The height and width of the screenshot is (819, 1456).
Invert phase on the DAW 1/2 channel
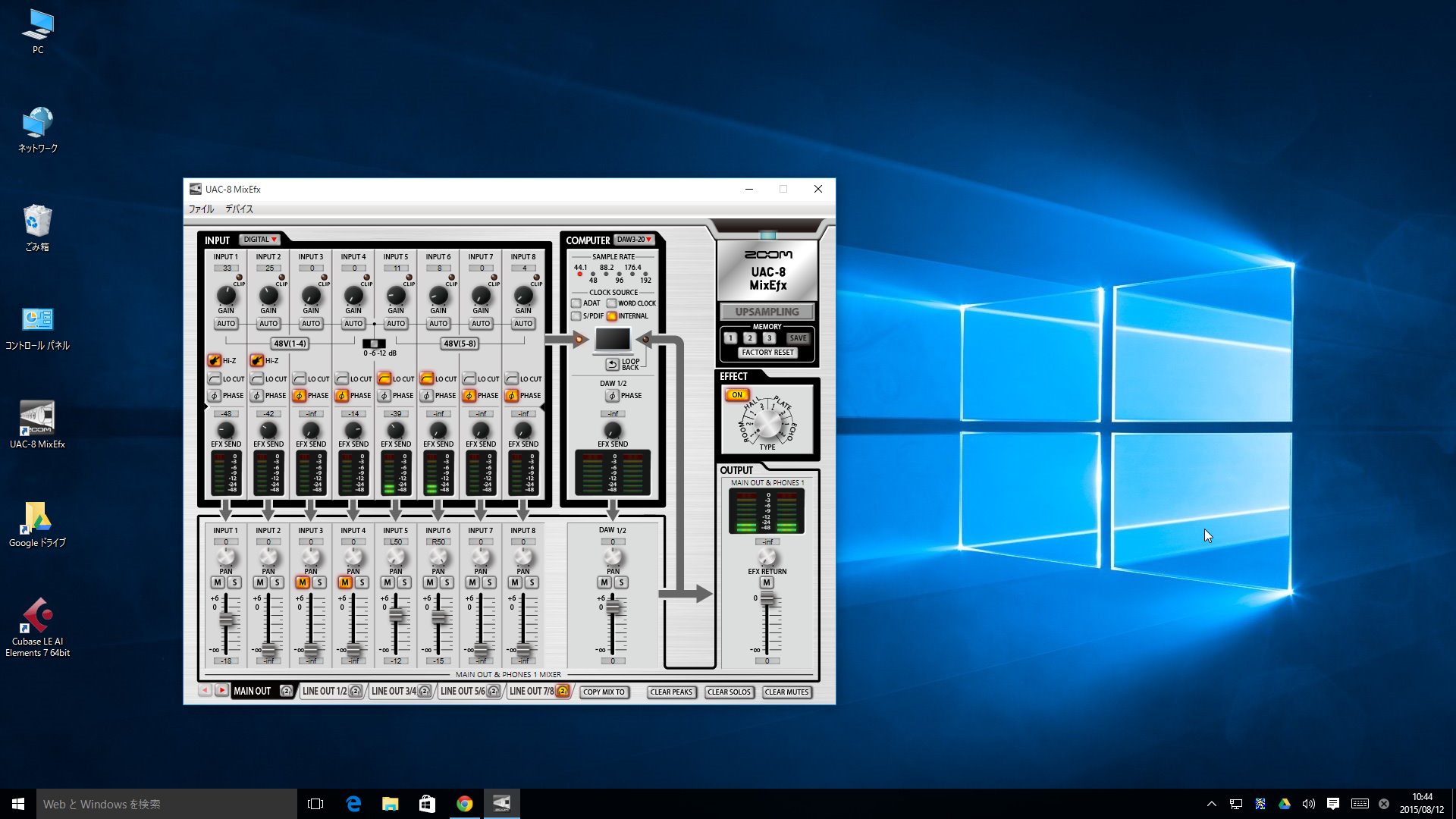612,396
